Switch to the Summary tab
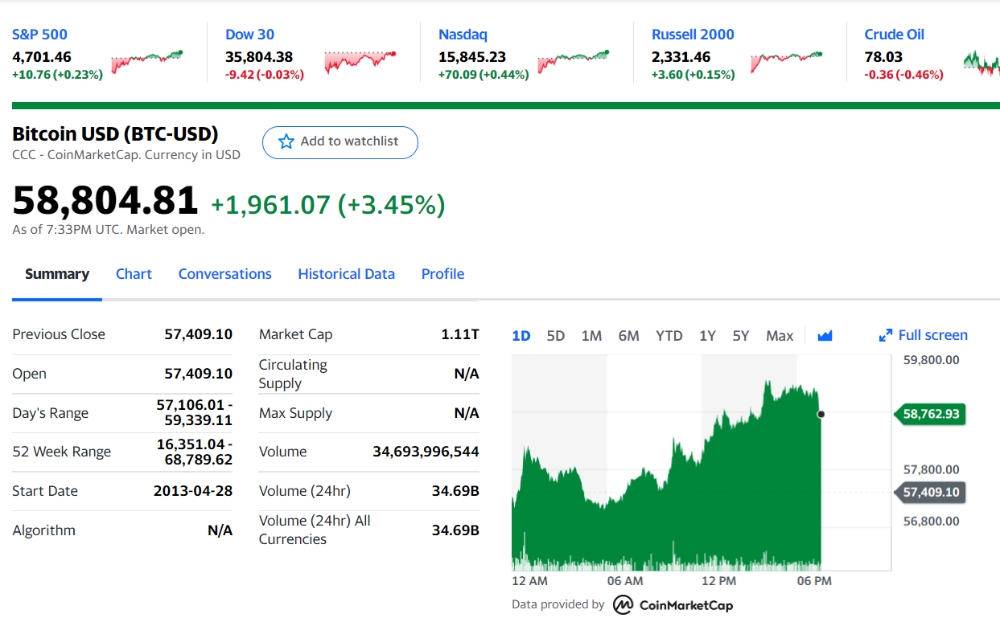 pyautogui.click(x=57, y=274)
